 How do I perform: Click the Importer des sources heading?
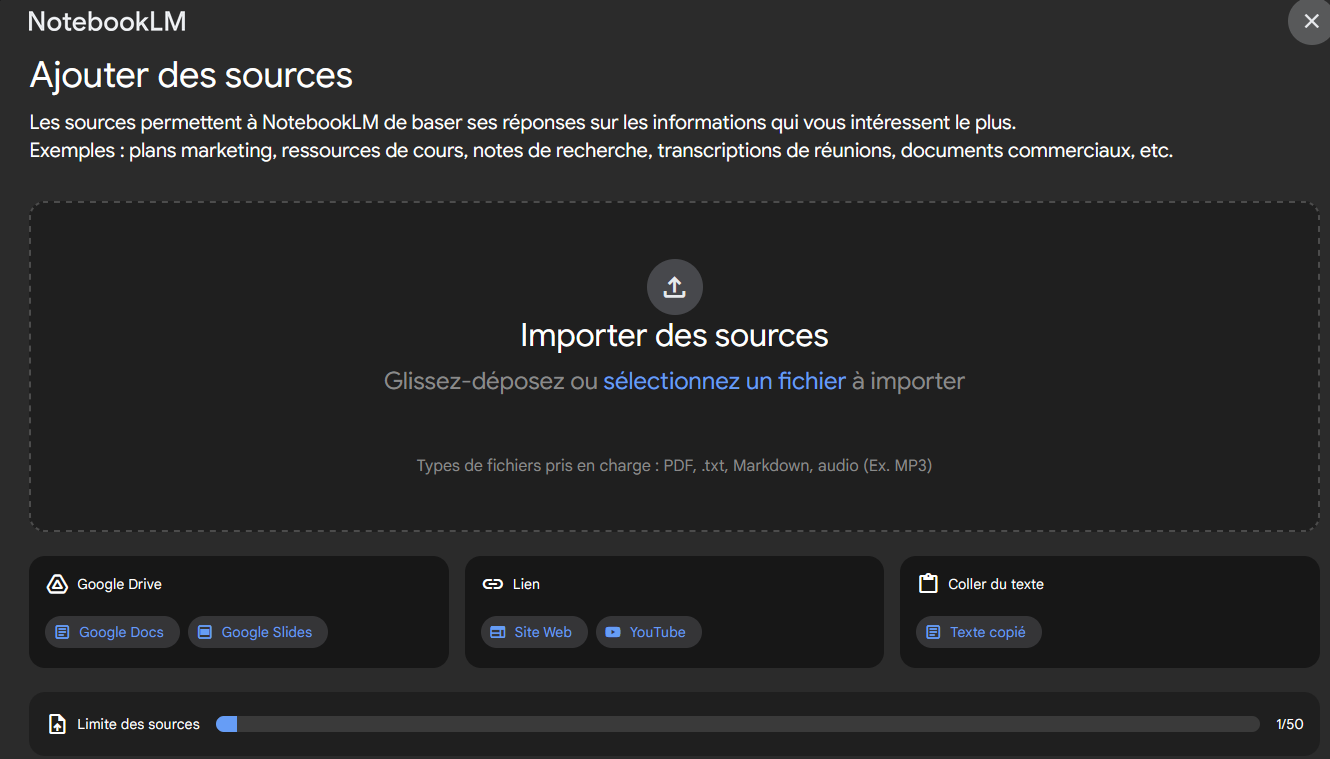674,335
